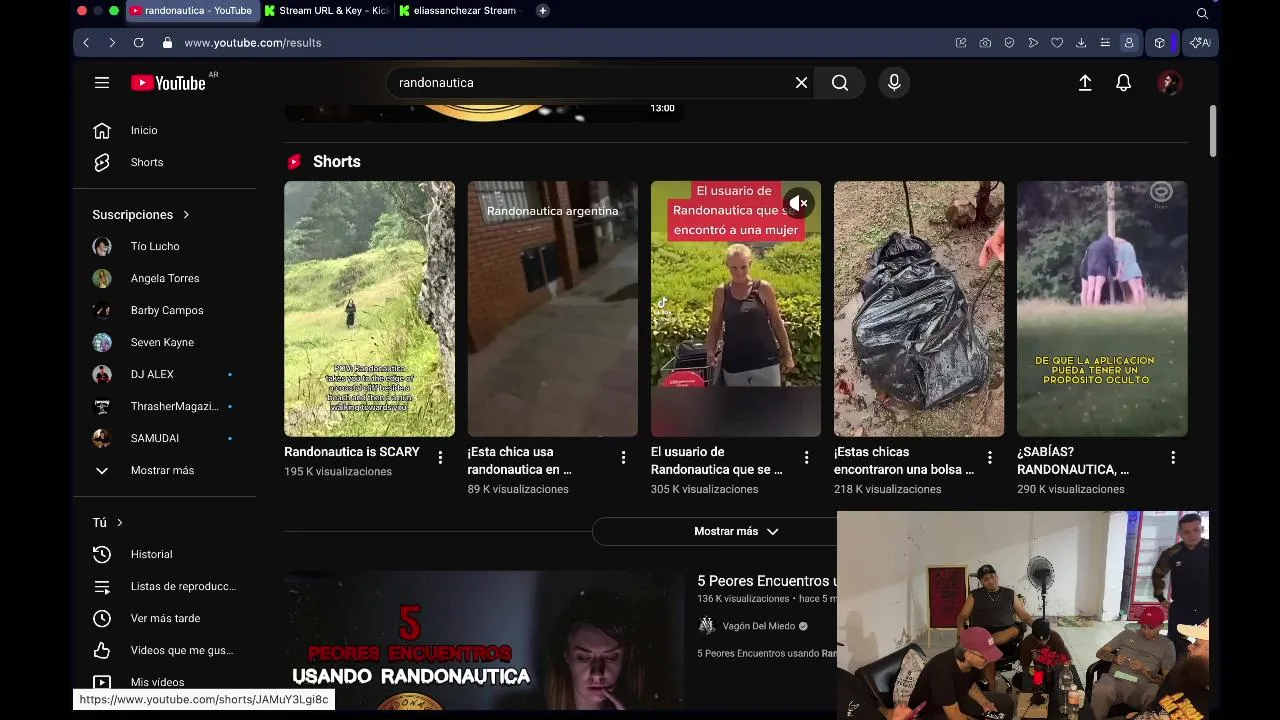This screenshot has width=1280, height=720.
Task: Open options menu for '¿SABÍAS? RANDONAUTICA'
Action: (x=1173, y=457)
